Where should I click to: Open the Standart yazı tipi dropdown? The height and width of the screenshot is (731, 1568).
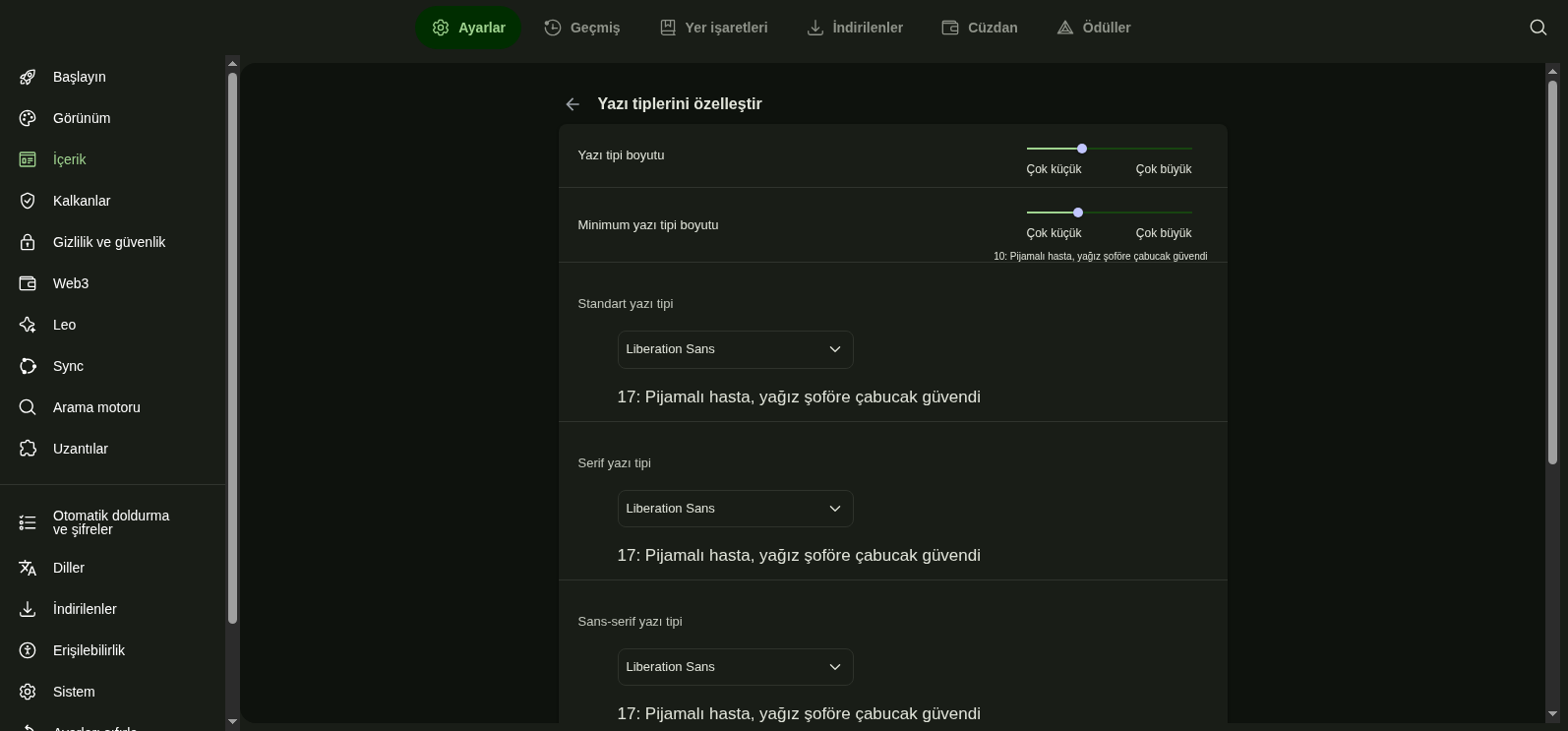coord(735,349)
